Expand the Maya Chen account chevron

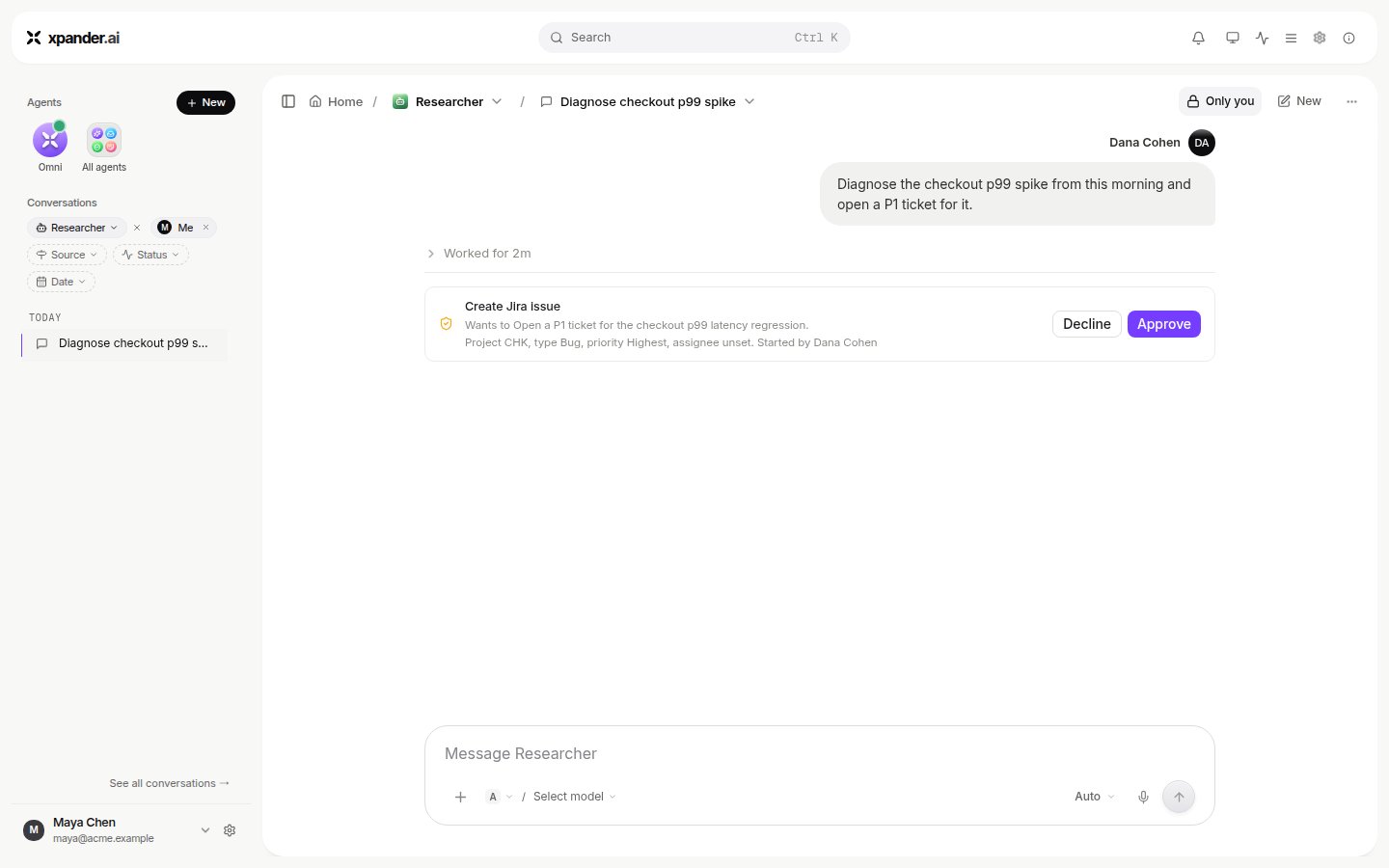point(204,830)
